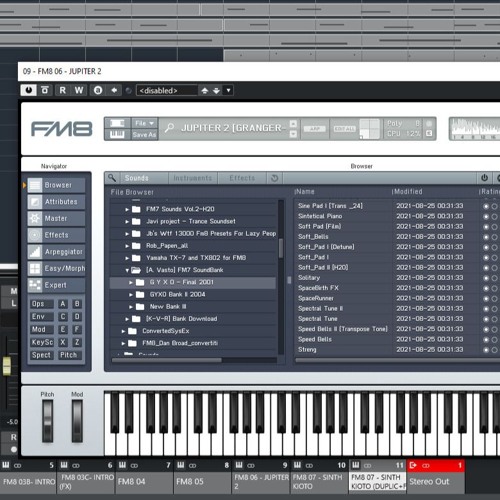Open the Attributes page in Navigator

click(x=56, y=202)
